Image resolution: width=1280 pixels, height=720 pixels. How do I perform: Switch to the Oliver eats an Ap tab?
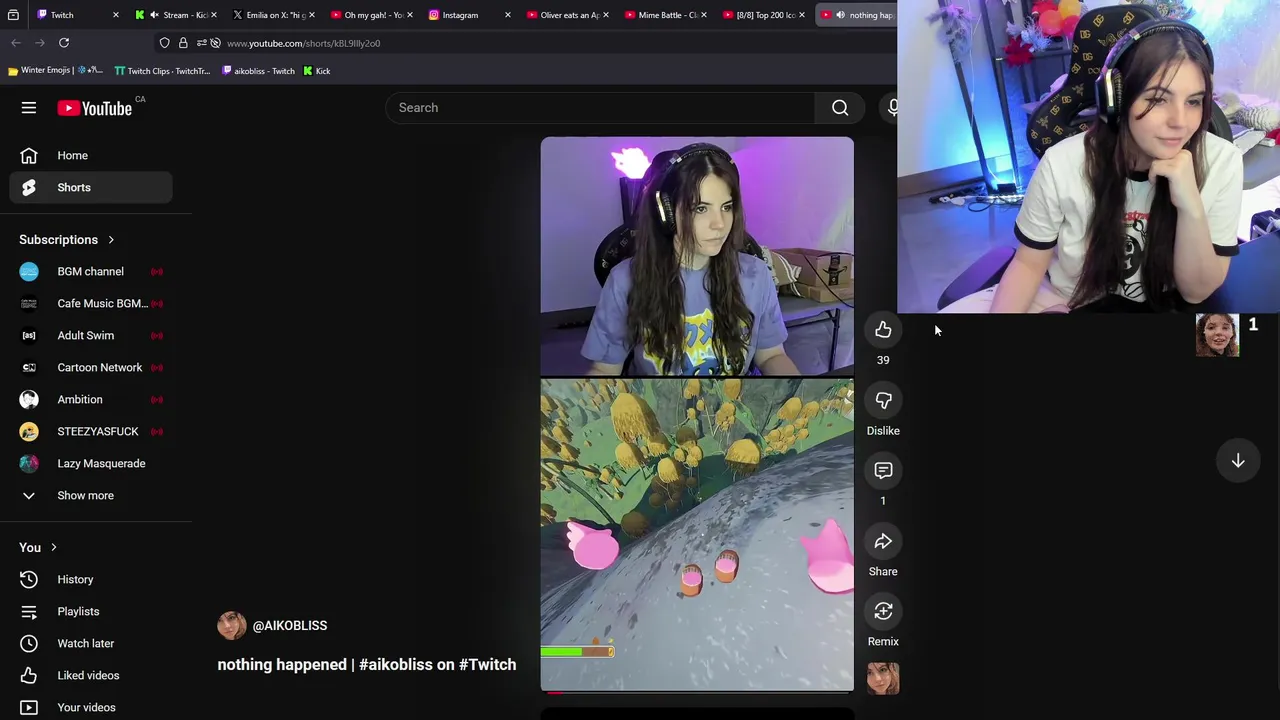569,15
